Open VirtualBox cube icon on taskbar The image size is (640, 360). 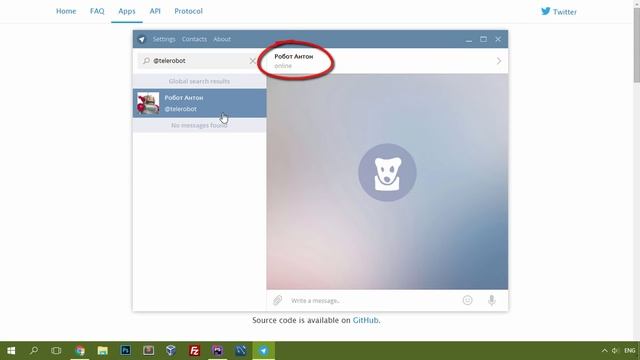171,350
